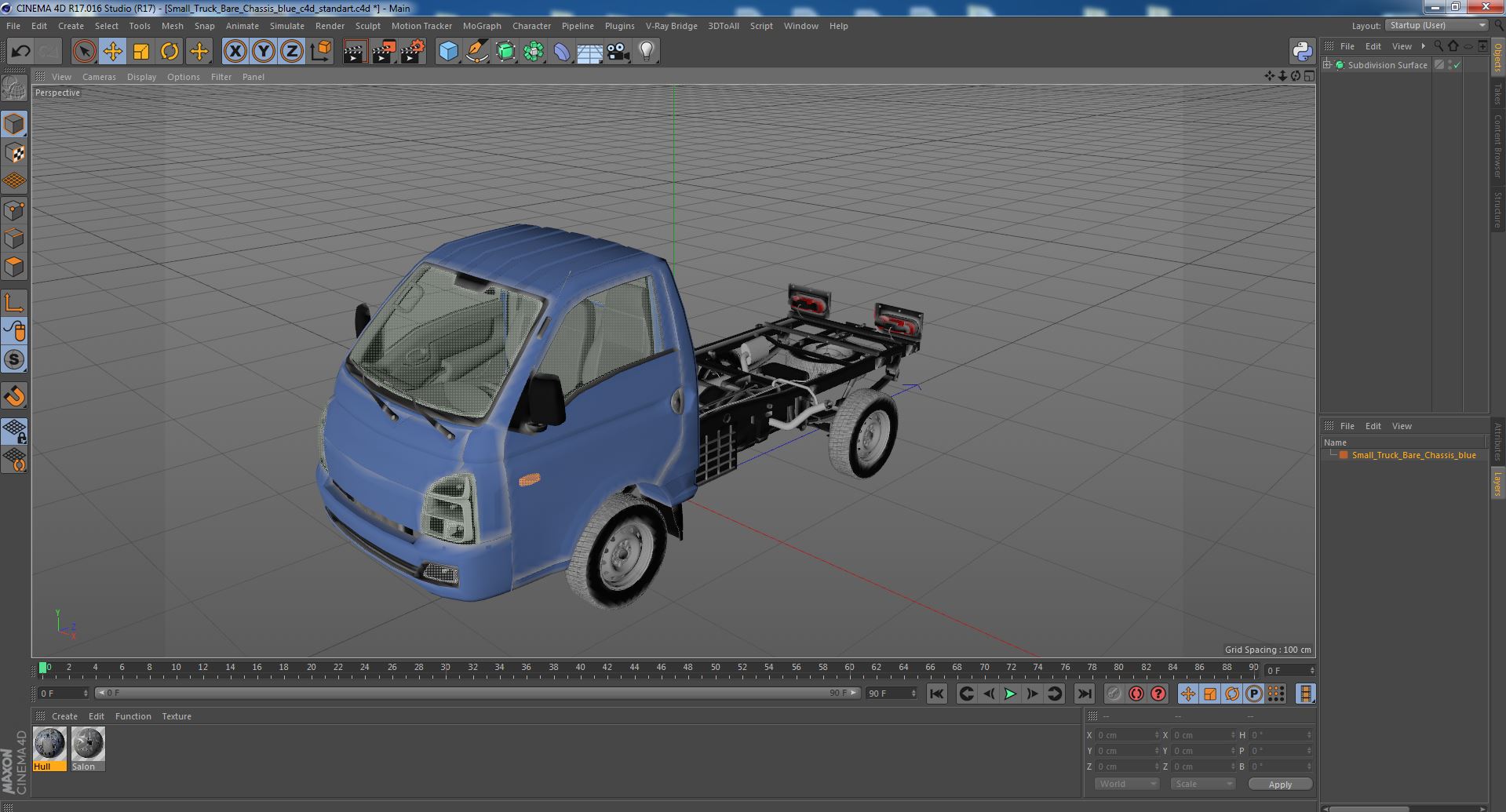This screenshot has height=812, width=1506.
Task: Add a Subdivision Surface generator icon
Action: click(505, 52)
